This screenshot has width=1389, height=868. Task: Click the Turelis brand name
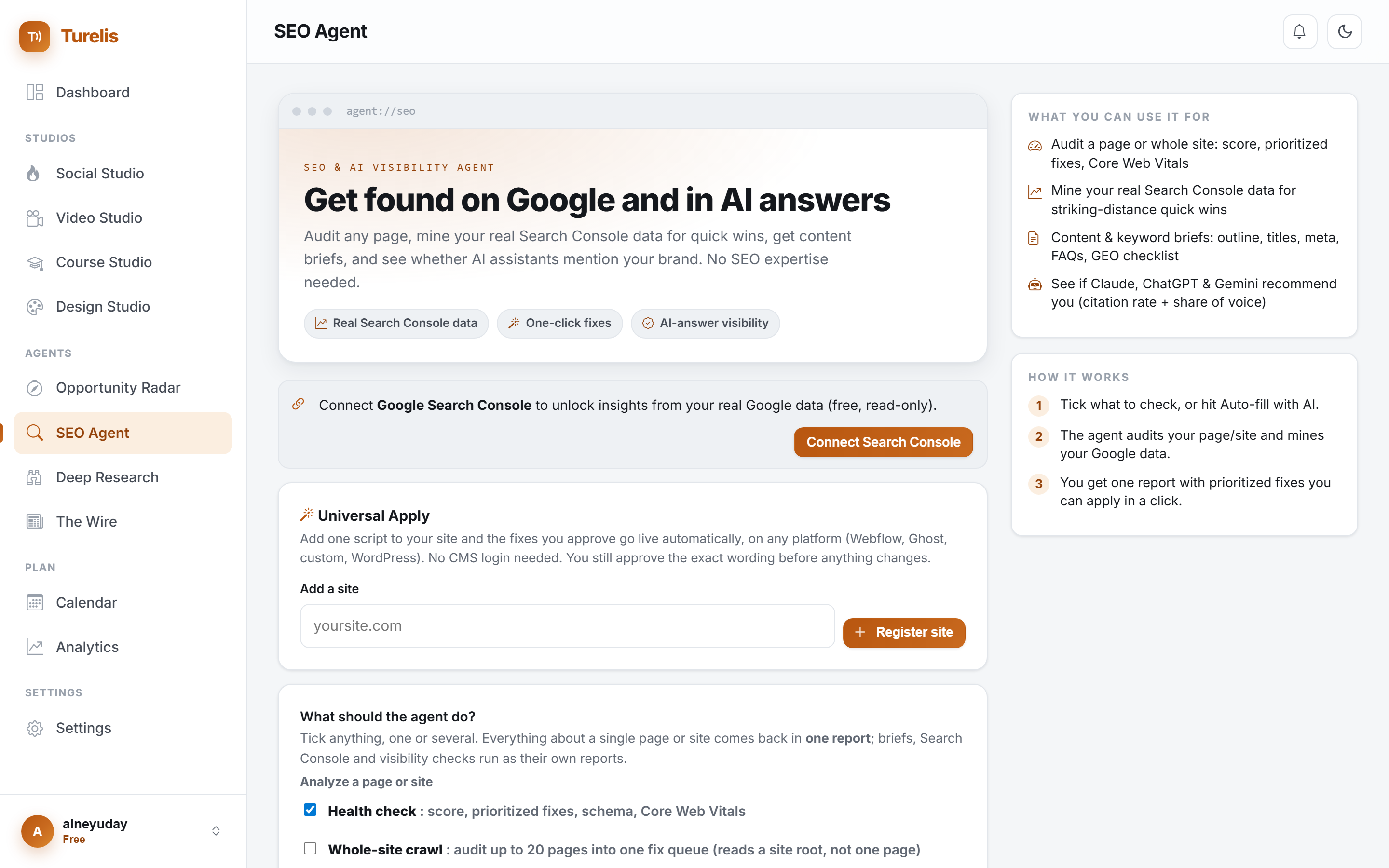point(90,36)
